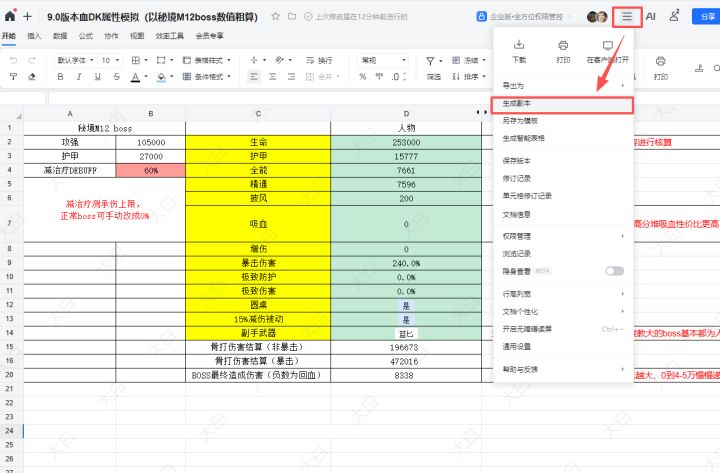Image resolution: width=720 pixels, height=473 pixels.
Task: Open the 默认字体 font dropdown
Action: point(75,60)
